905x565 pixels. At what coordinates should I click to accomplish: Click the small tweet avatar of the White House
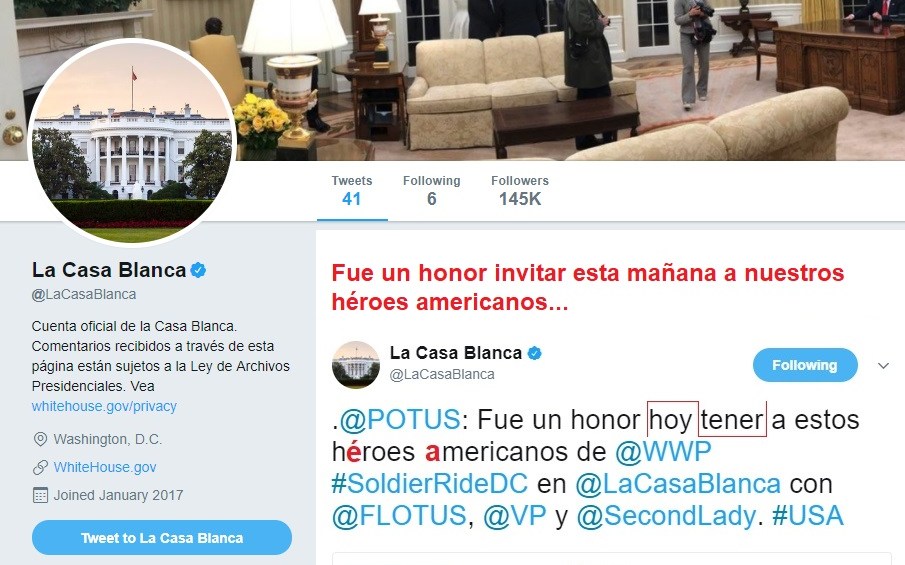click(356, 364)
